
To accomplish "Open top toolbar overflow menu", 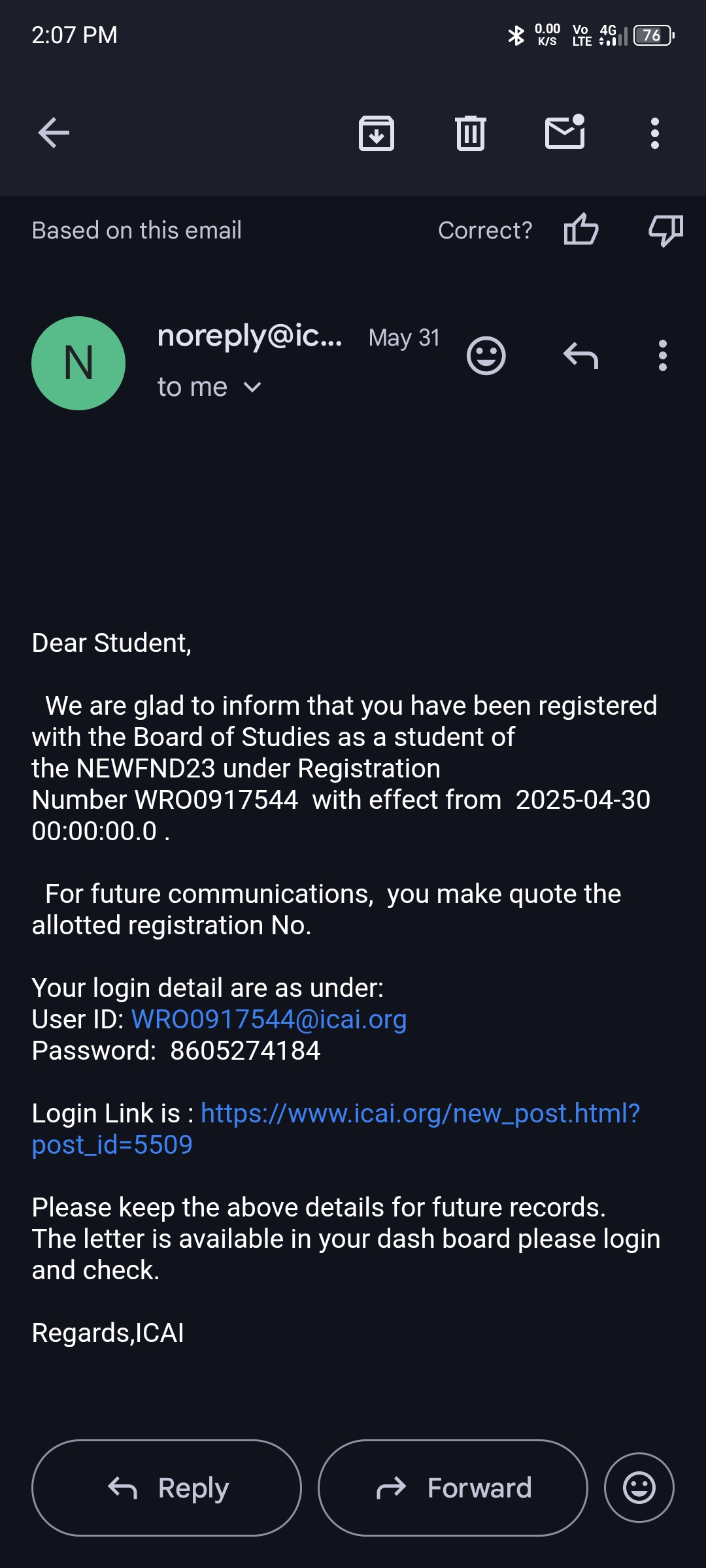I will click(654, 133).
